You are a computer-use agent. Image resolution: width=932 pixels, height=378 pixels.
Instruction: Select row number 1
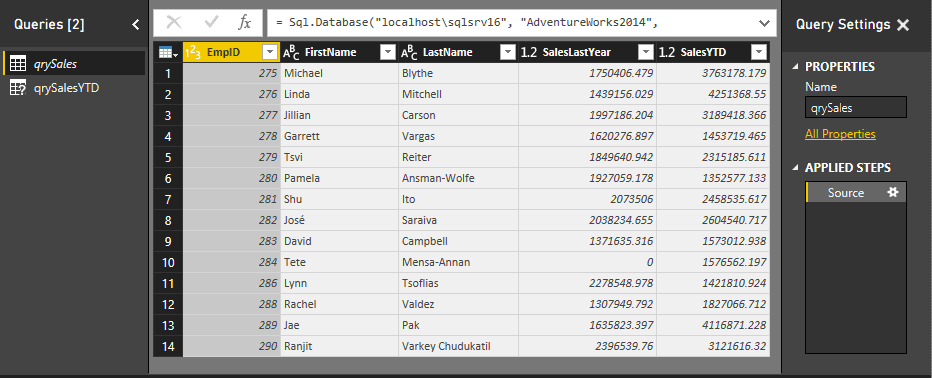168,73
